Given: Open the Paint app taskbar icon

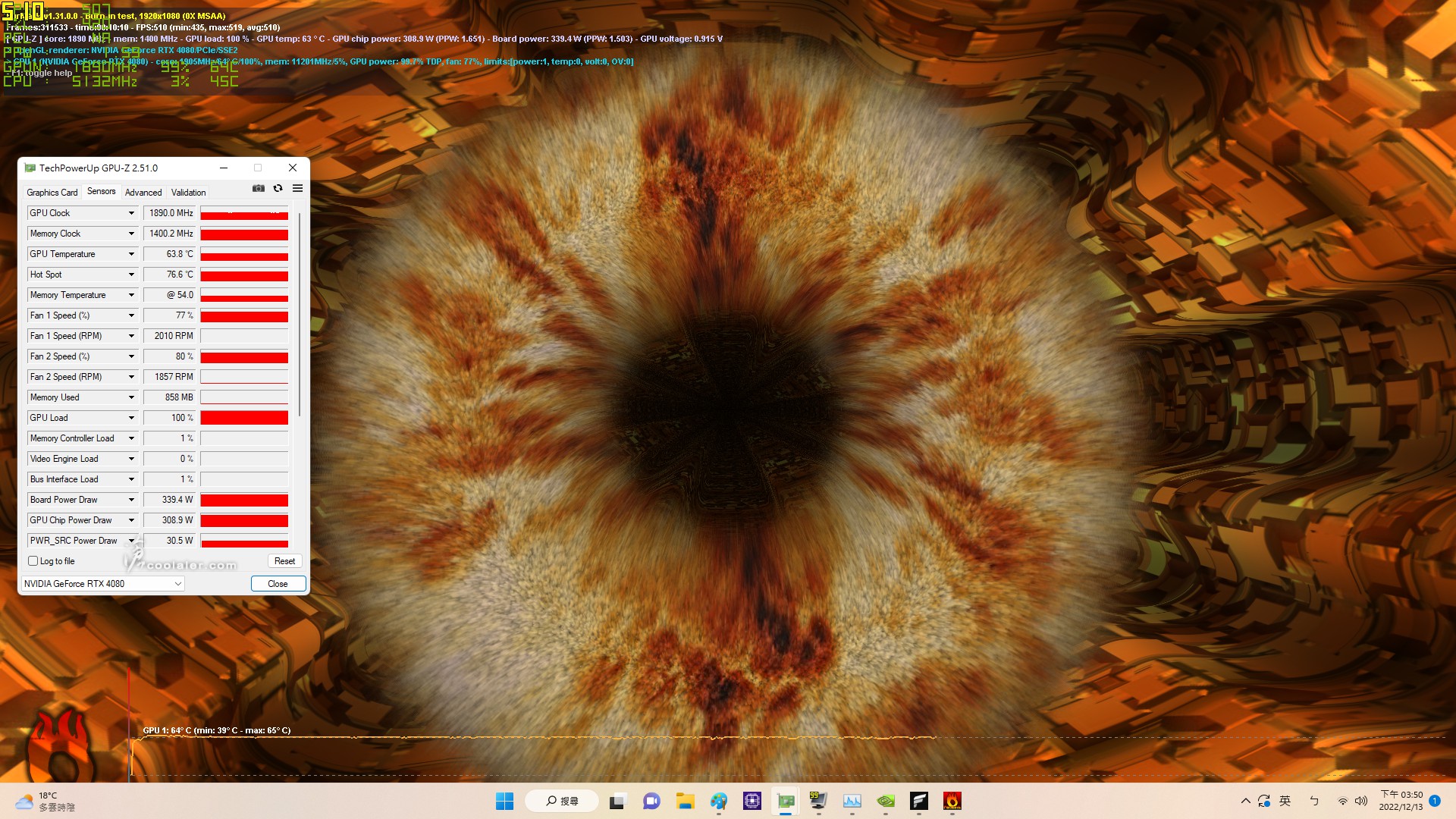Looking at the screenshot, I should 719,801.
